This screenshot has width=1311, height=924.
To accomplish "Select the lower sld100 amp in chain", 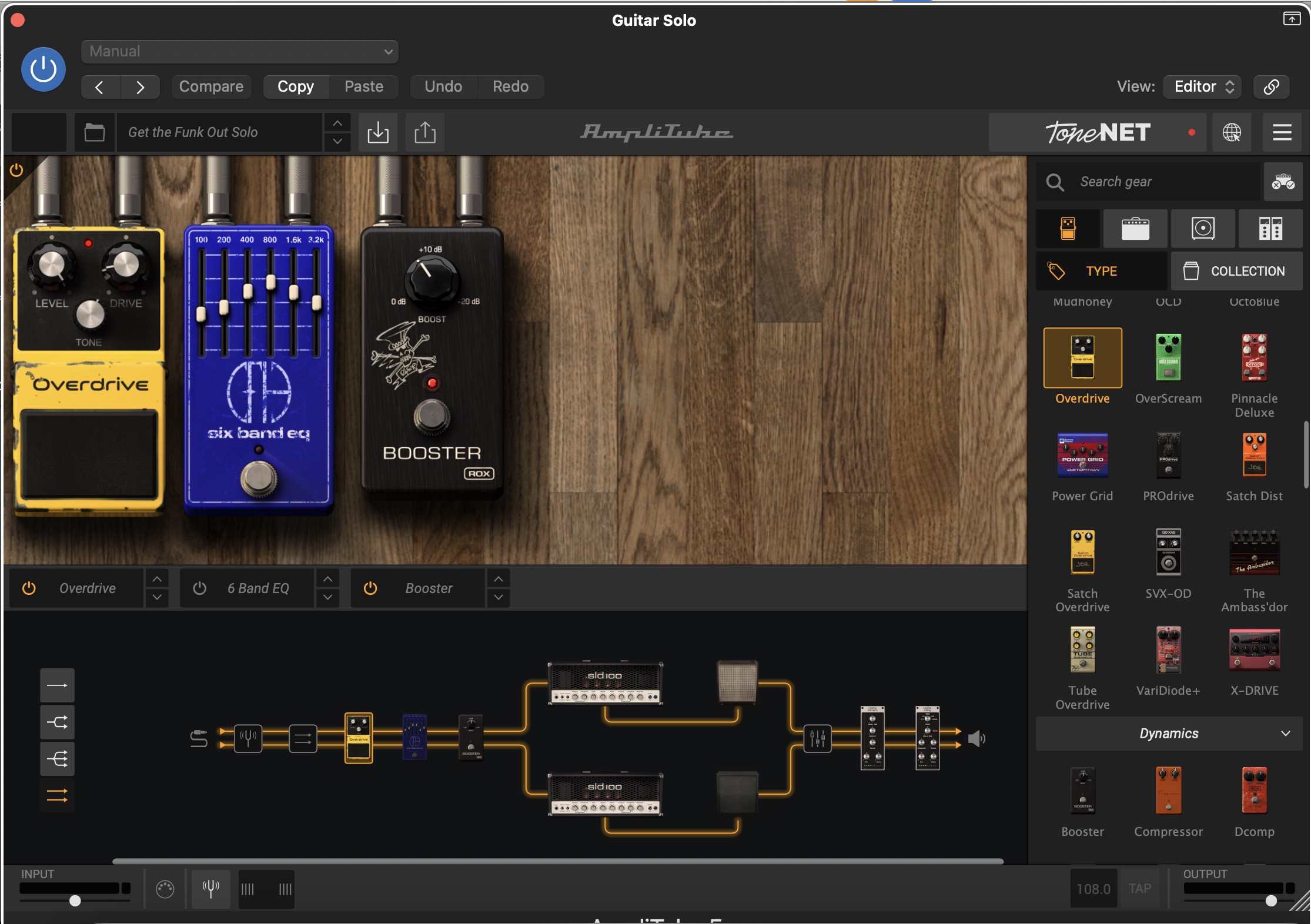I will point(605,794).
